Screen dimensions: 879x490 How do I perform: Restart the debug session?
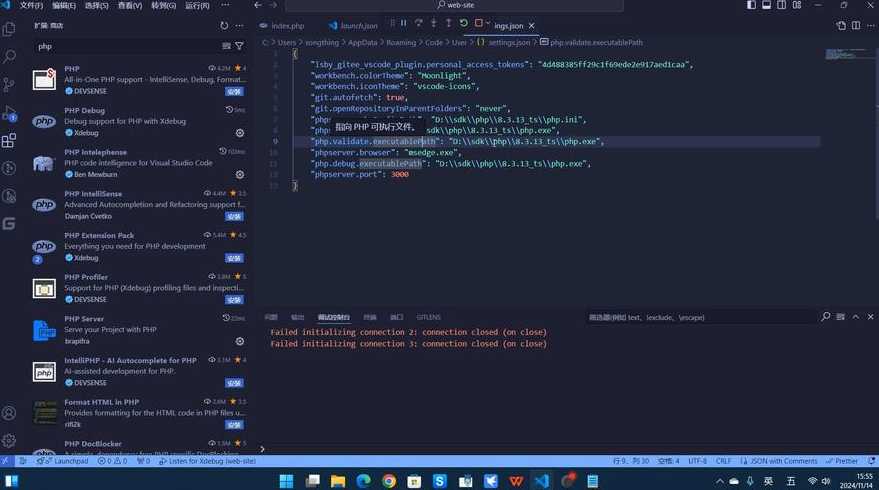[464, 23]
